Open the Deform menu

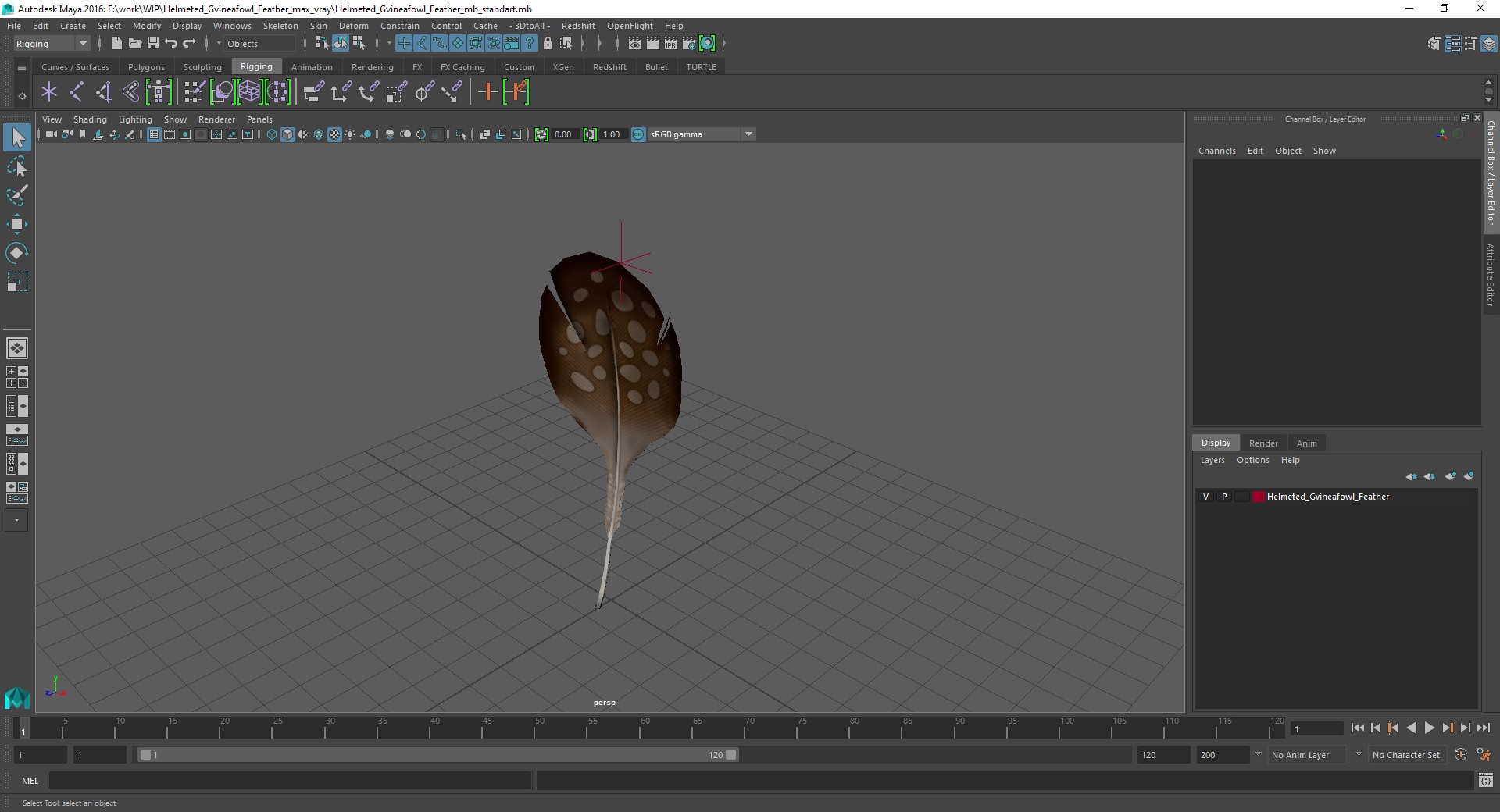(353, 26)
